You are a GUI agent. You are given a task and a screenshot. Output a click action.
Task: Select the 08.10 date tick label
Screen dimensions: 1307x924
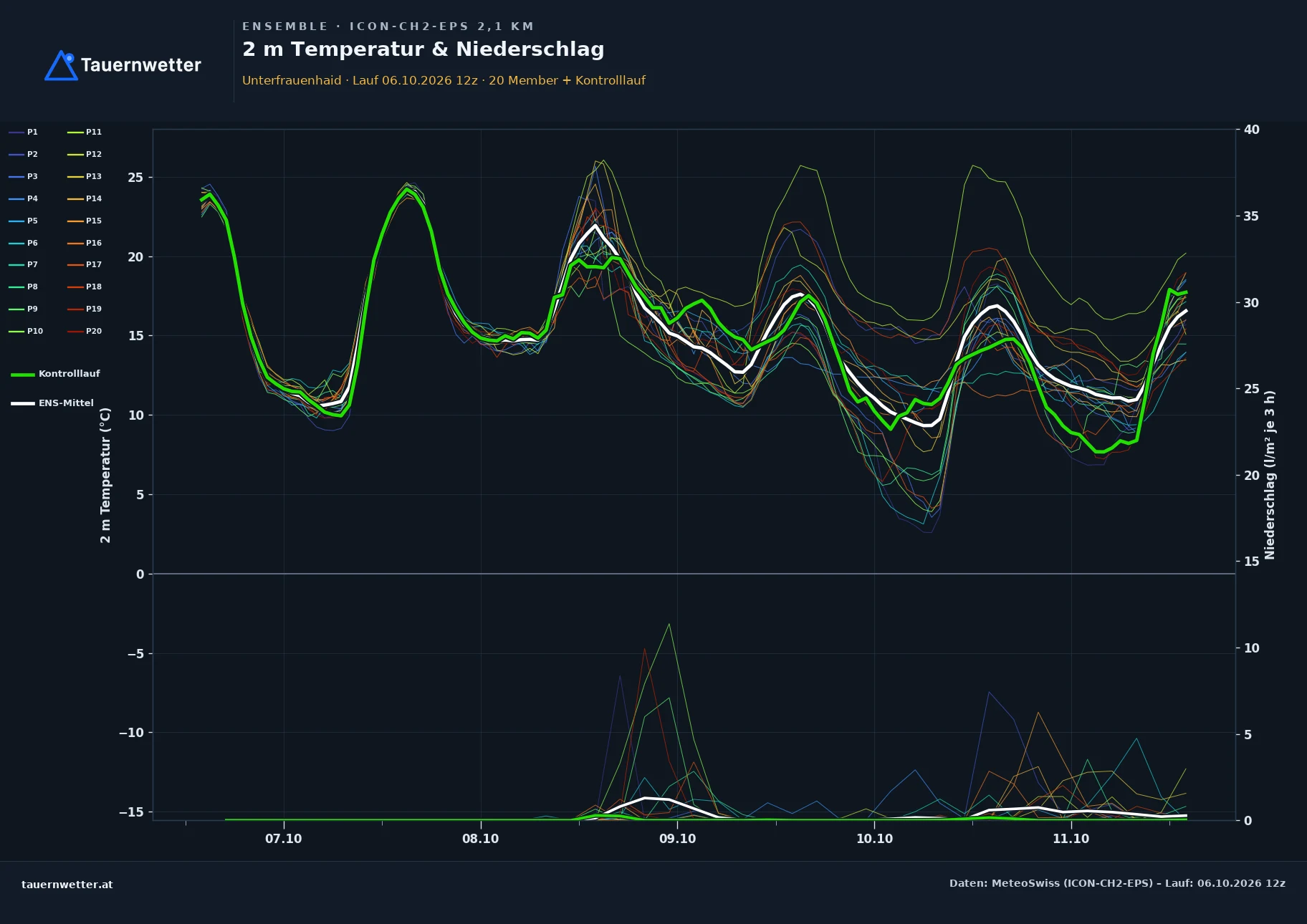tap(481, 839)
